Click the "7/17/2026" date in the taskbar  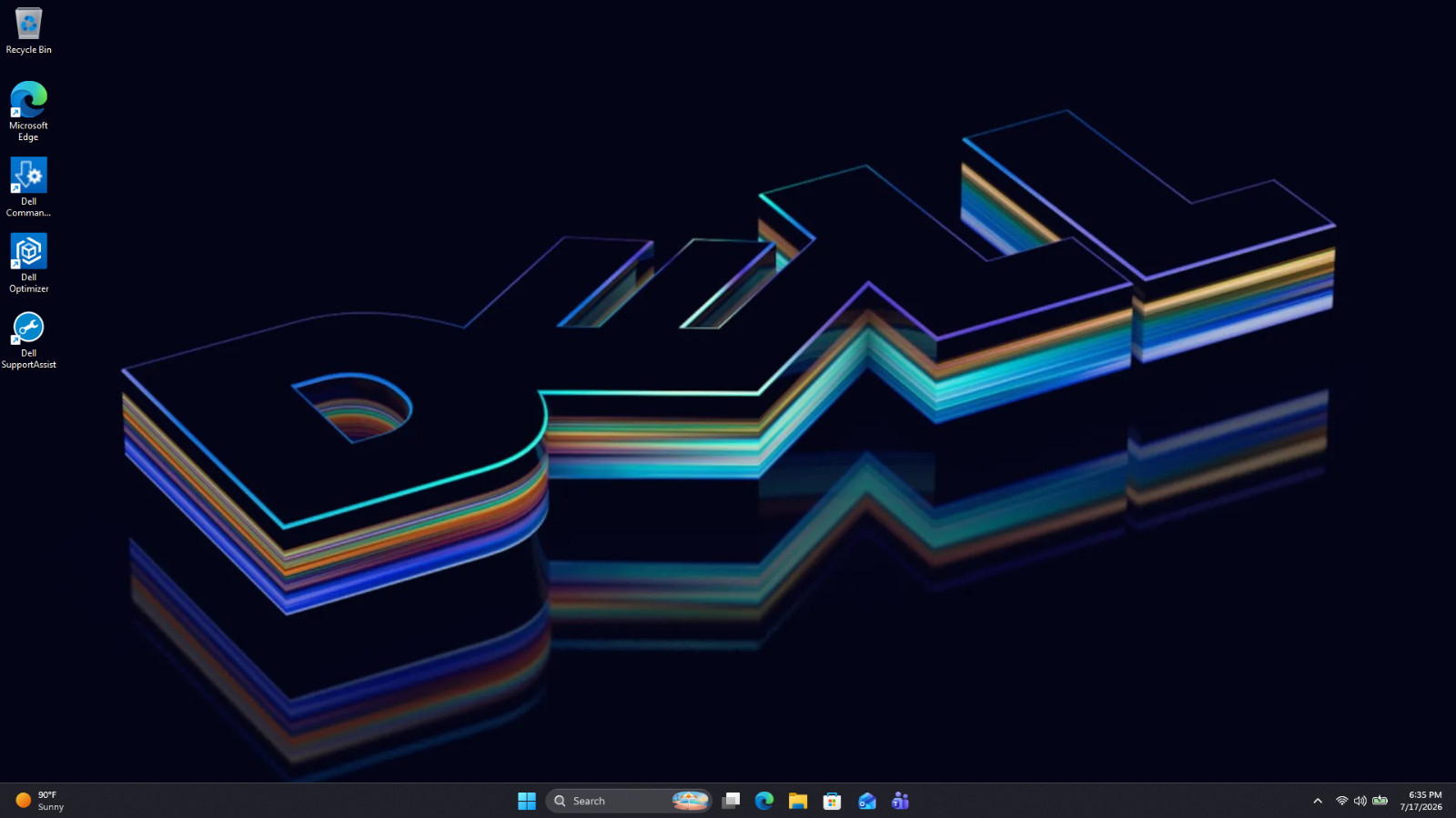point(1421,807)
